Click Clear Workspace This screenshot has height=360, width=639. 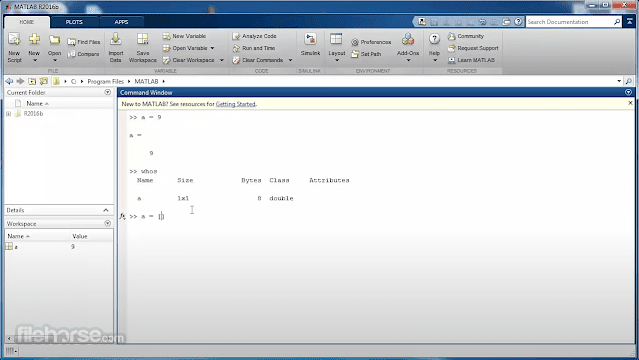click(188, 60)
